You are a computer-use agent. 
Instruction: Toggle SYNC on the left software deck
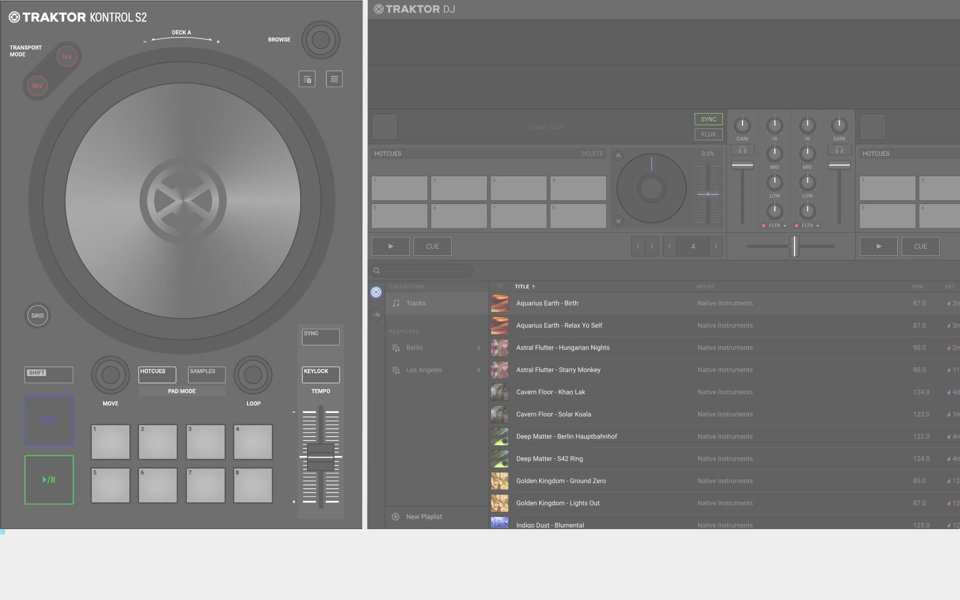click(708, 119)
